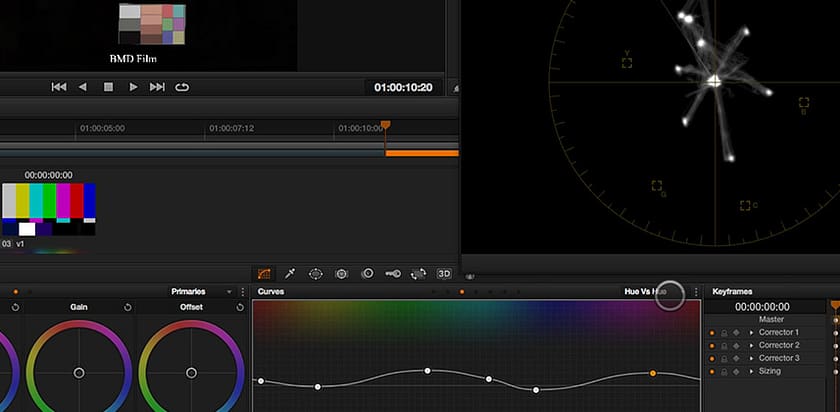Click the v1 track label
Viewport: 840px width, 412px height.
coord(20,244)
